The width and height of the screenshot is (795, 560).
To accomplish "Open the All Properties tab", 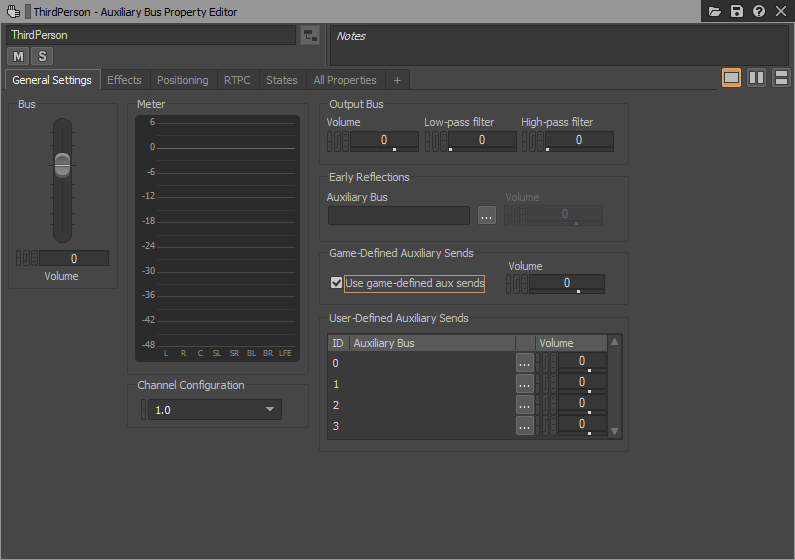I will tap(345, 80).
